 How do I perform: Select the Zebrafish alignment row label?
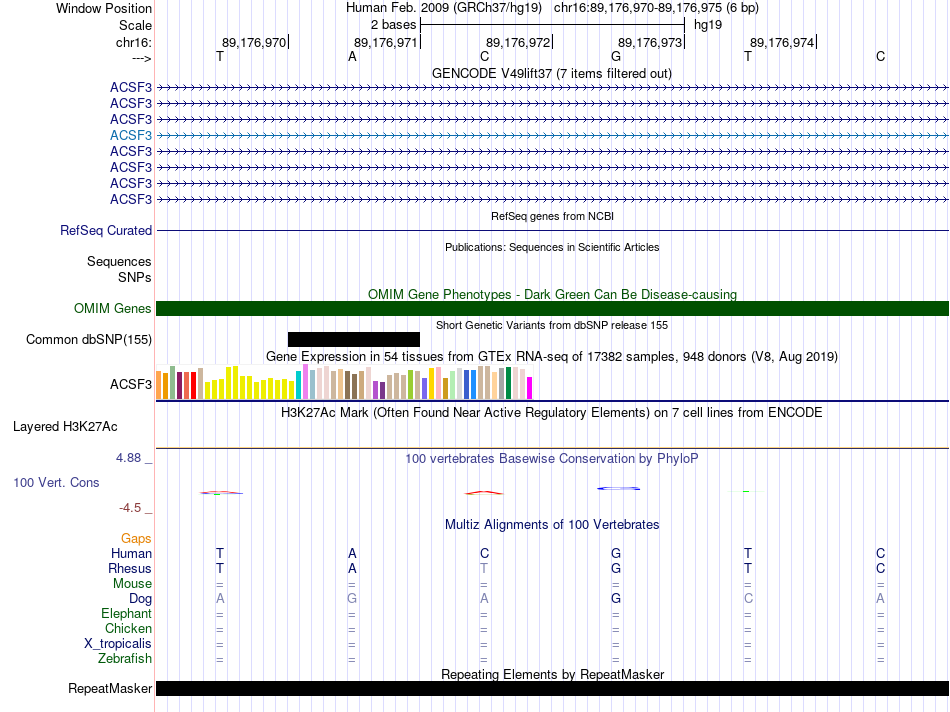[125, 658]
